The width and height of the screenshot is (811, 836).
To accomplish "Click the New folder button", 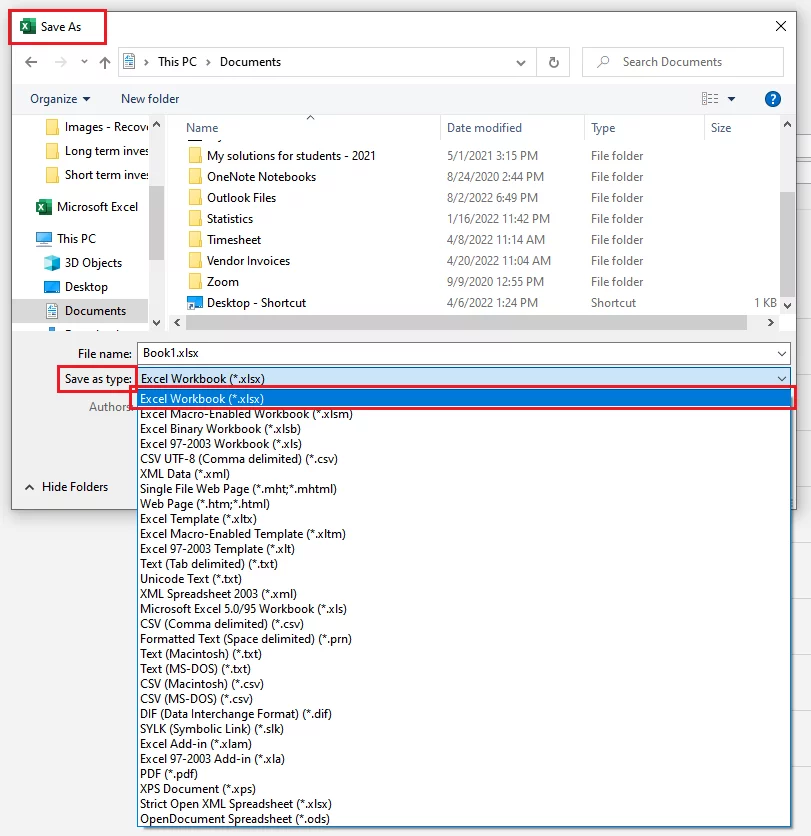I will [149, 99].
